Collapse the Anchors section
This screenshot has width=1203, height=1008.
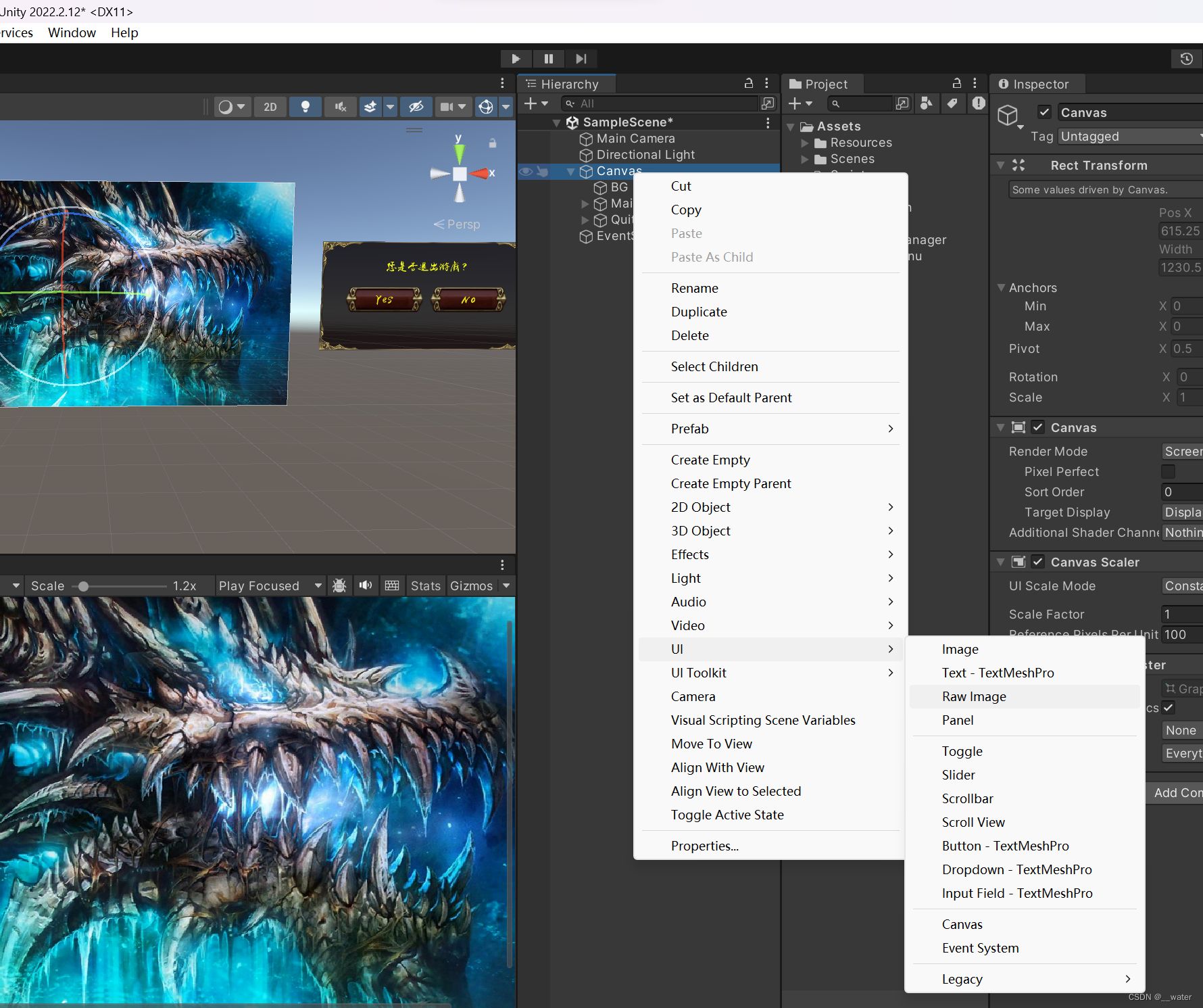coord(1001,287)
